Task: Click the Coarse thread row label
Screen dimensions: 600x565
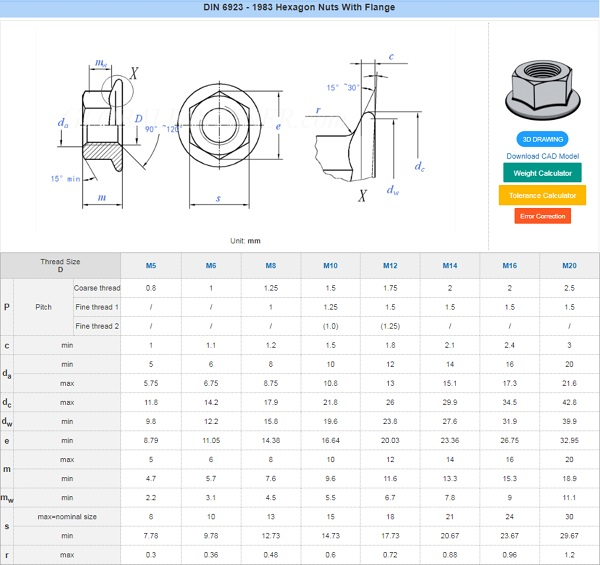Action: (96, 288)
